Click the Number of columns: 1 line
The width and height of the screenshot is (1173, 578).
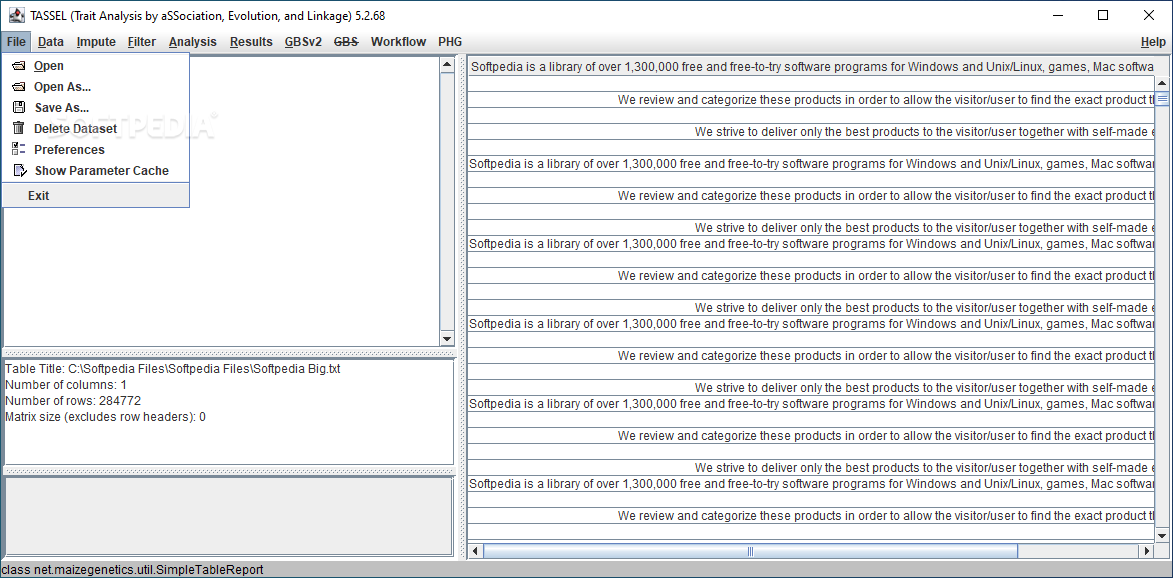[66, 384]
